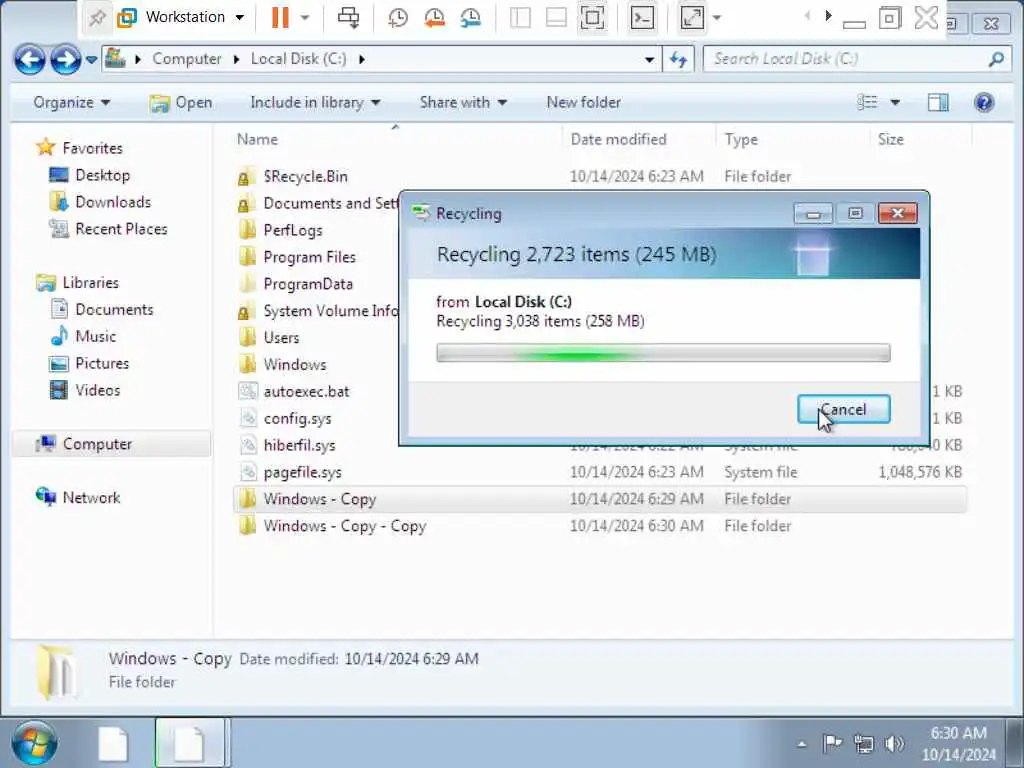This screenshot has height=768, width=1024.
Task: Toggle the preview pane icon
Action: pyautogui.click(x=938, y=103)
